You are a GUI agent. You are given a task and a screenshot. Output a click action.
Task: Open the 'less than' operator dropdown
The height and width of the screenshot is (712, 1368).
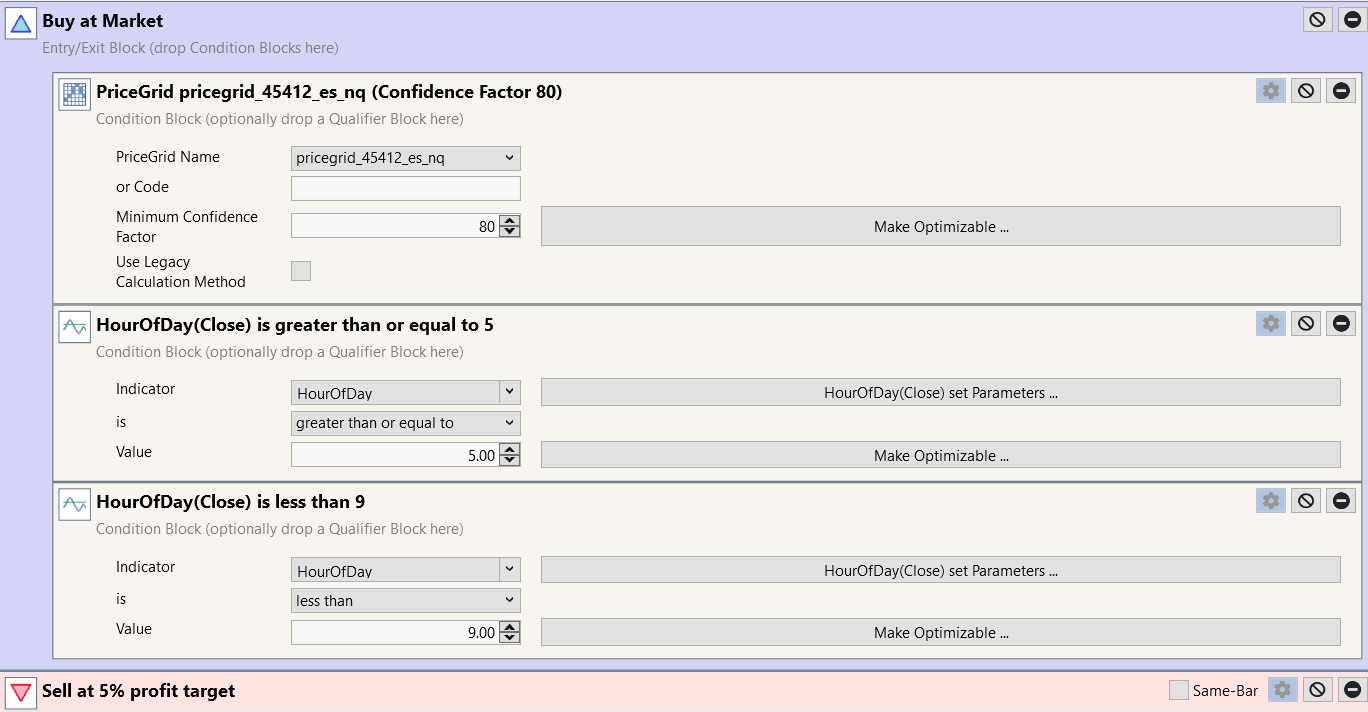405,601
